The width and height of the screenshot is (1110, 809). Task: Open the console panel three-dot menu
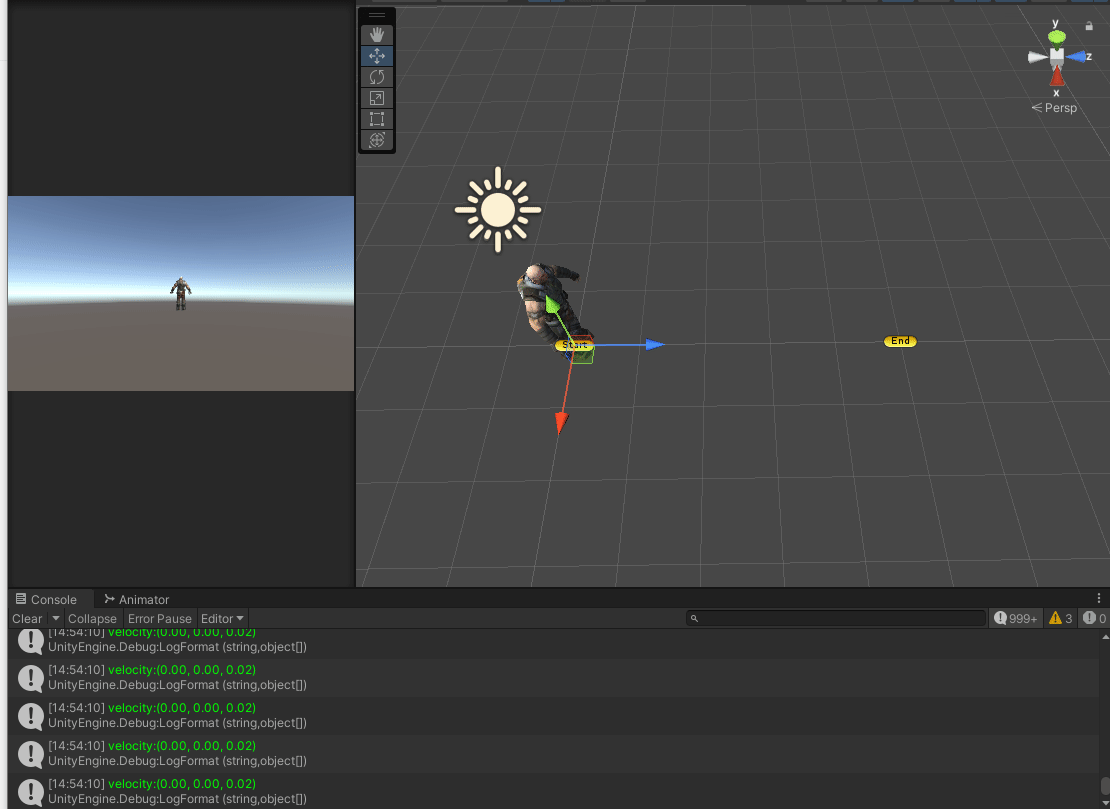coord(1099,598)
